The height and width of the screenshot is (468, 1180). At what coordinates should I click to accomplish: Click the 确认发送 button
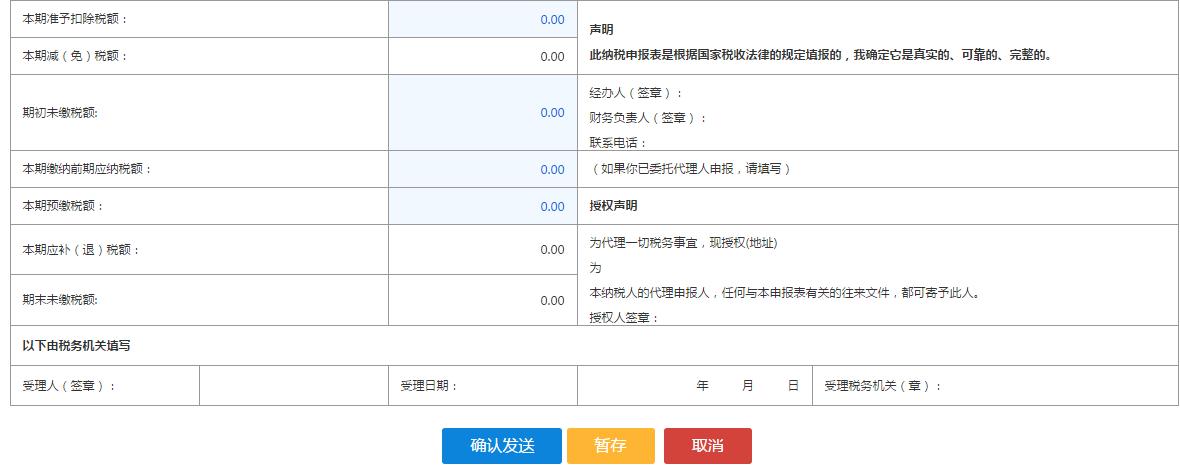tap(502, 446)
